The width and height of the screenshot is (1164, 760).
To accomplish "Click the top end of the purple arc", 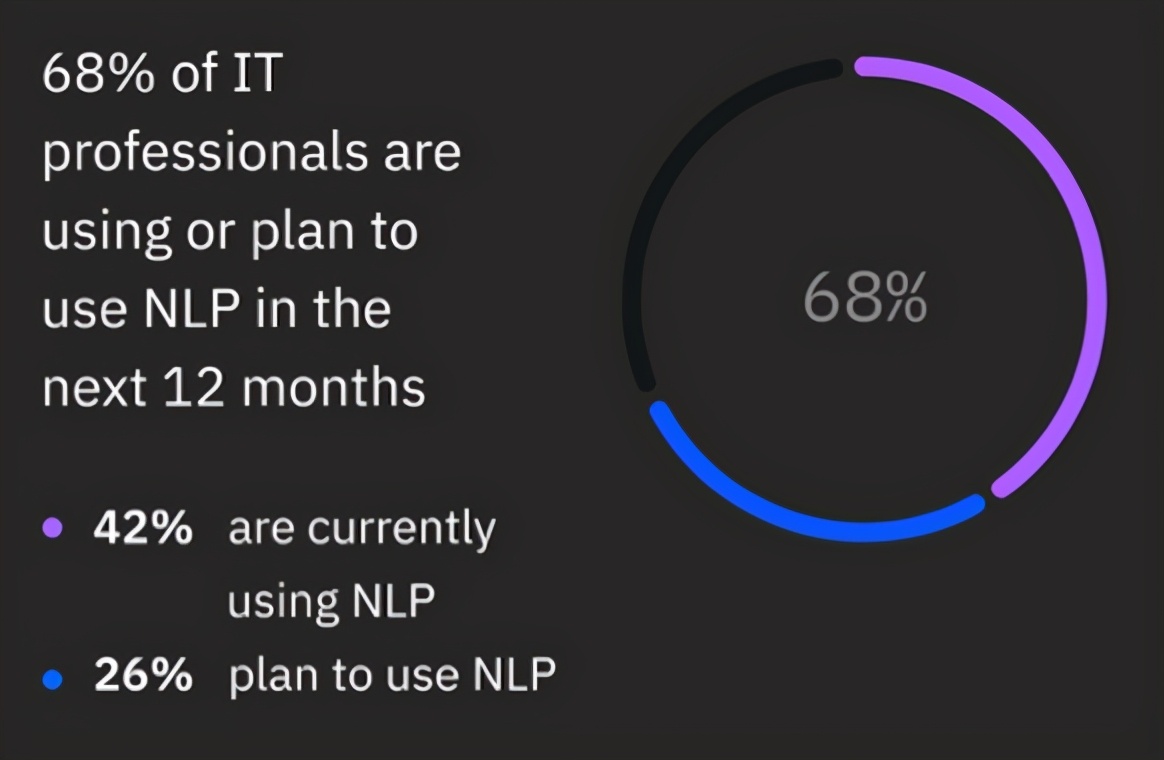I will [x=863, y=66].
